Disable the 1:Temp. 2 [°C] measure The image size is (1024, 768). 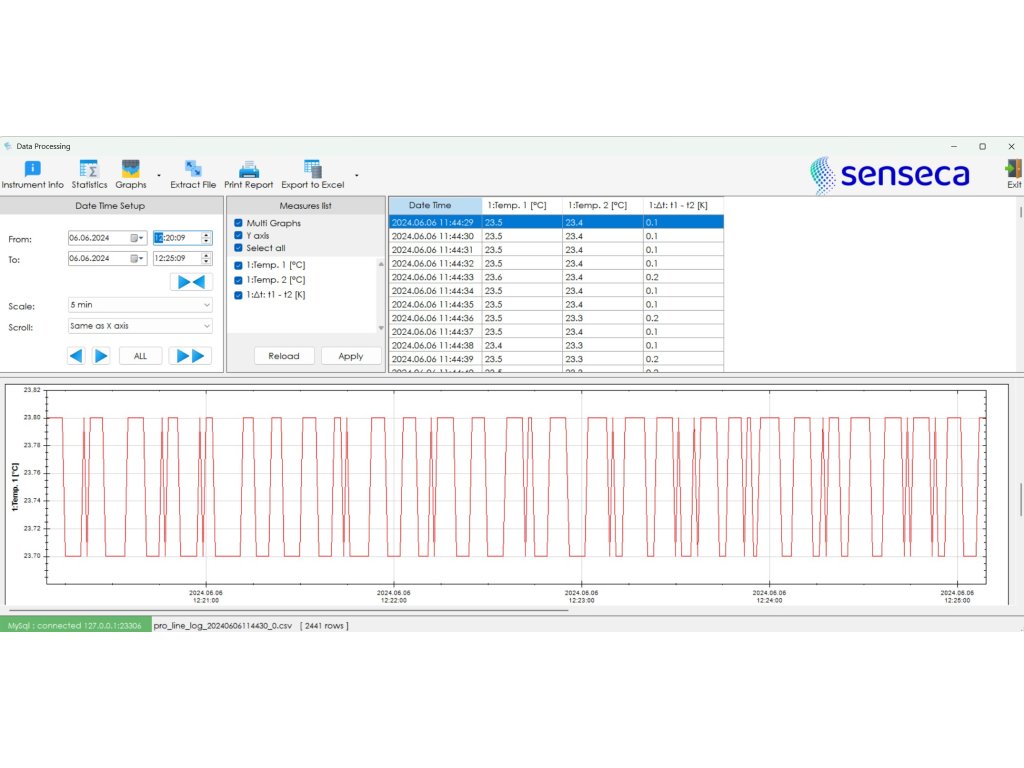pyautogui.click(x=238, y=280)
